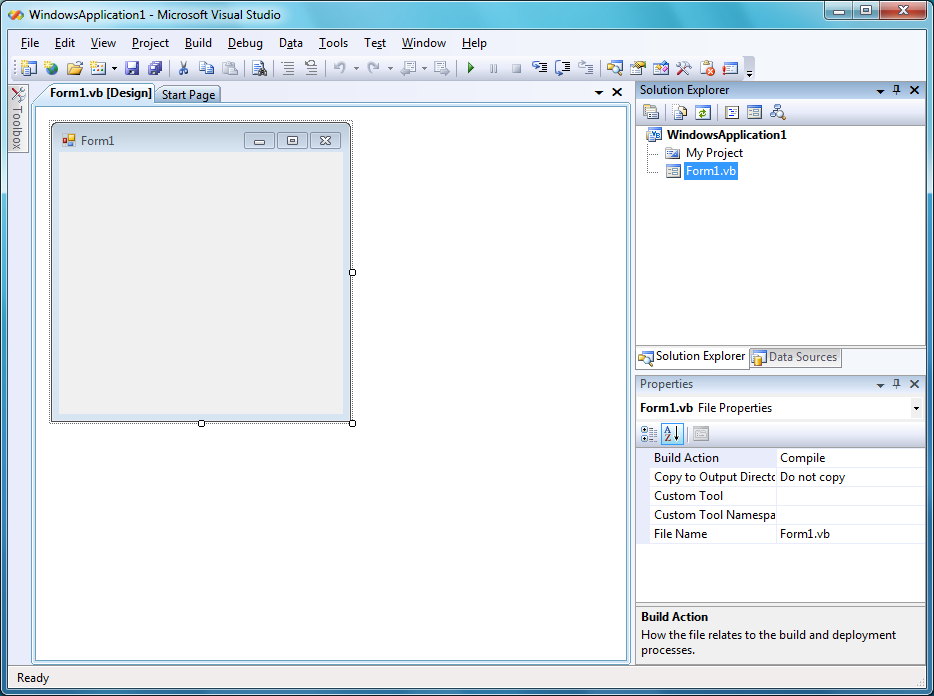Screen dimensions: 934x696
Task: Click the Open File folder icon
Action: point(74,68)
